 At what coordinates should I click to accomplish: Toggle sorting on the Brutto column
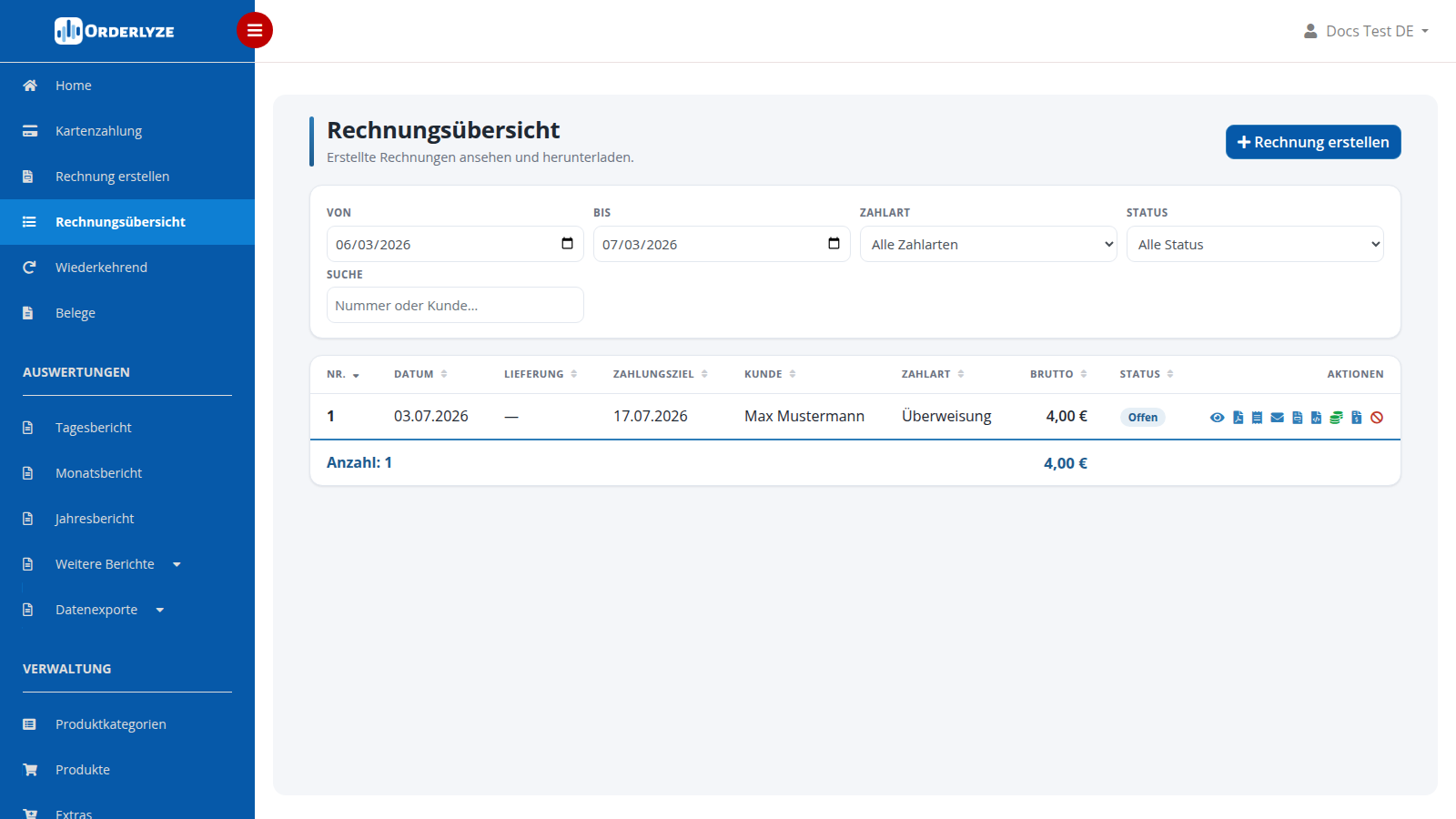coord(1058,374)
